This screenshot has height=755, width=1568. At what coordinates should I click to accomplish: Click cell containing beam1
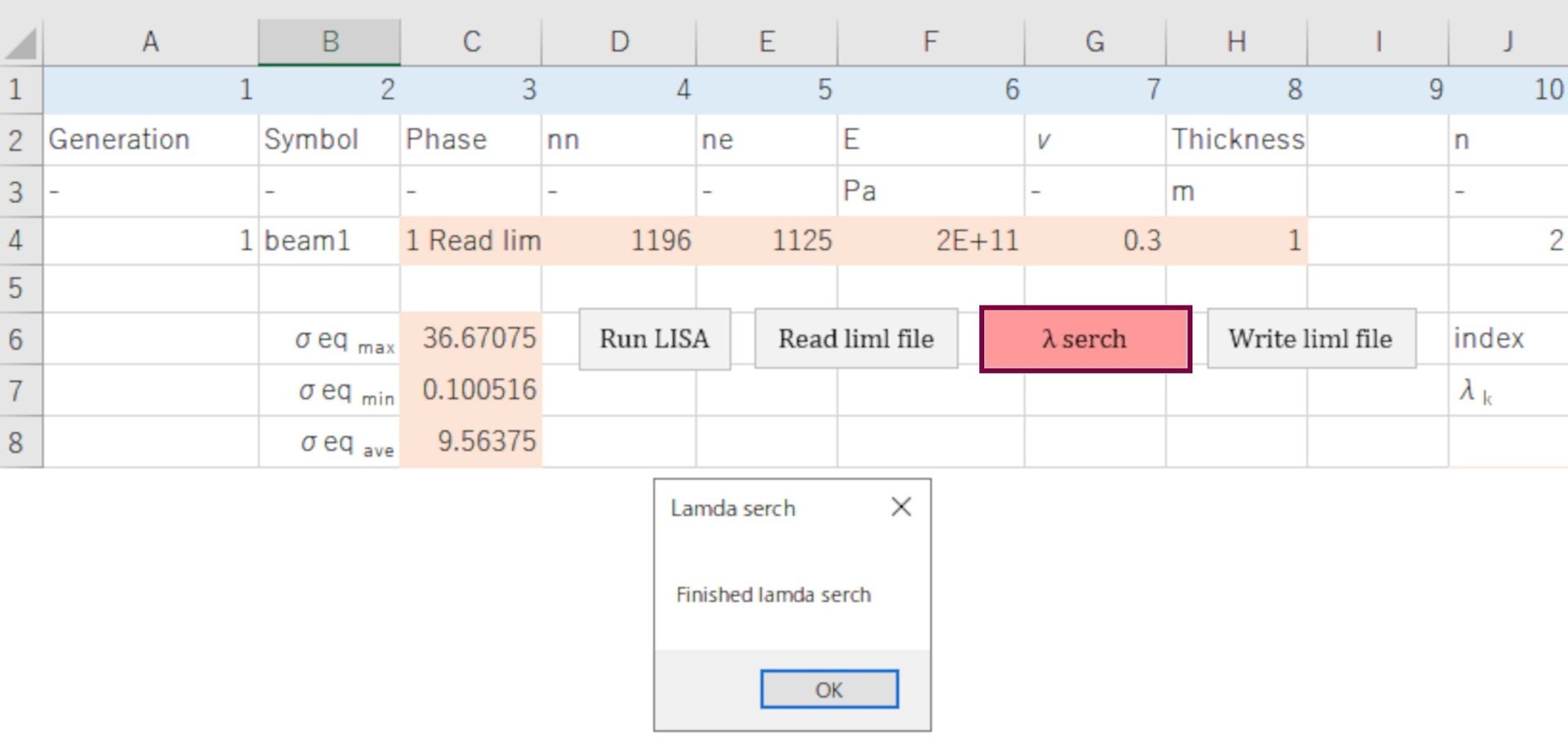tap(329, 241)
